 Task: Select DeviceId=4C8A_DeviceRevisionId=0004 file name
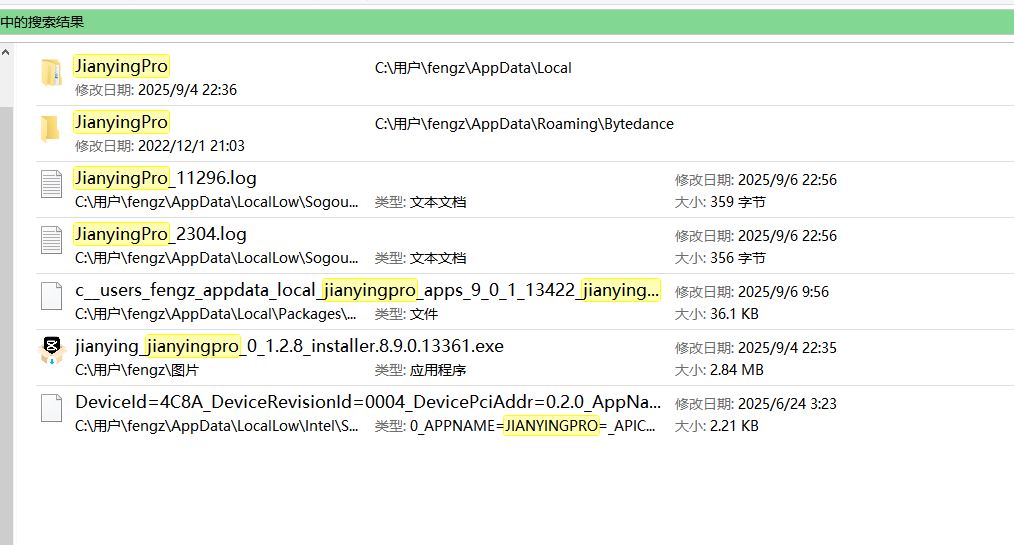(368, 402)
